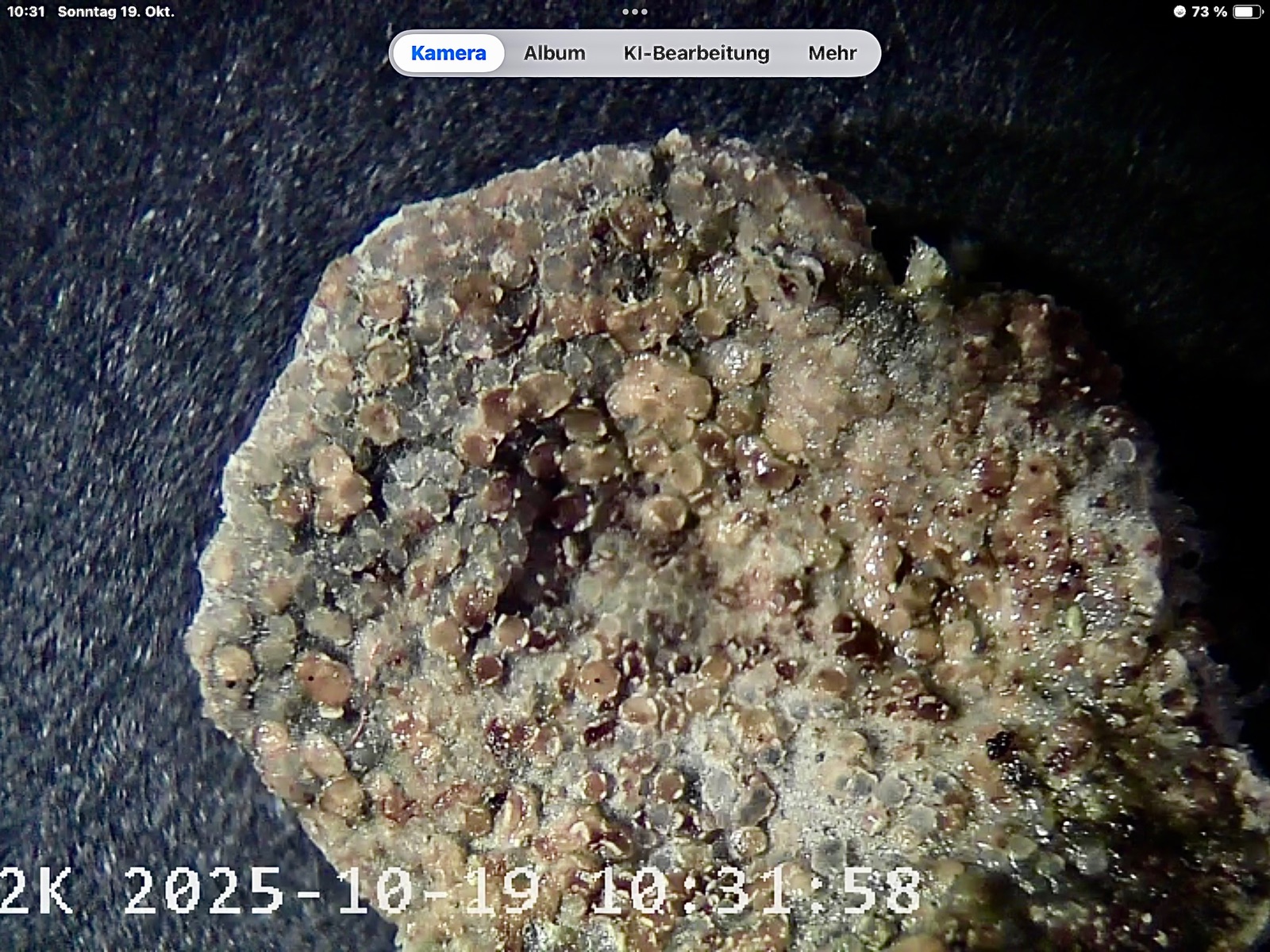Click the 10:31:58 time in timestamp overlay
The width and height of the screenshot is (1270, 952).
[756, 890]
